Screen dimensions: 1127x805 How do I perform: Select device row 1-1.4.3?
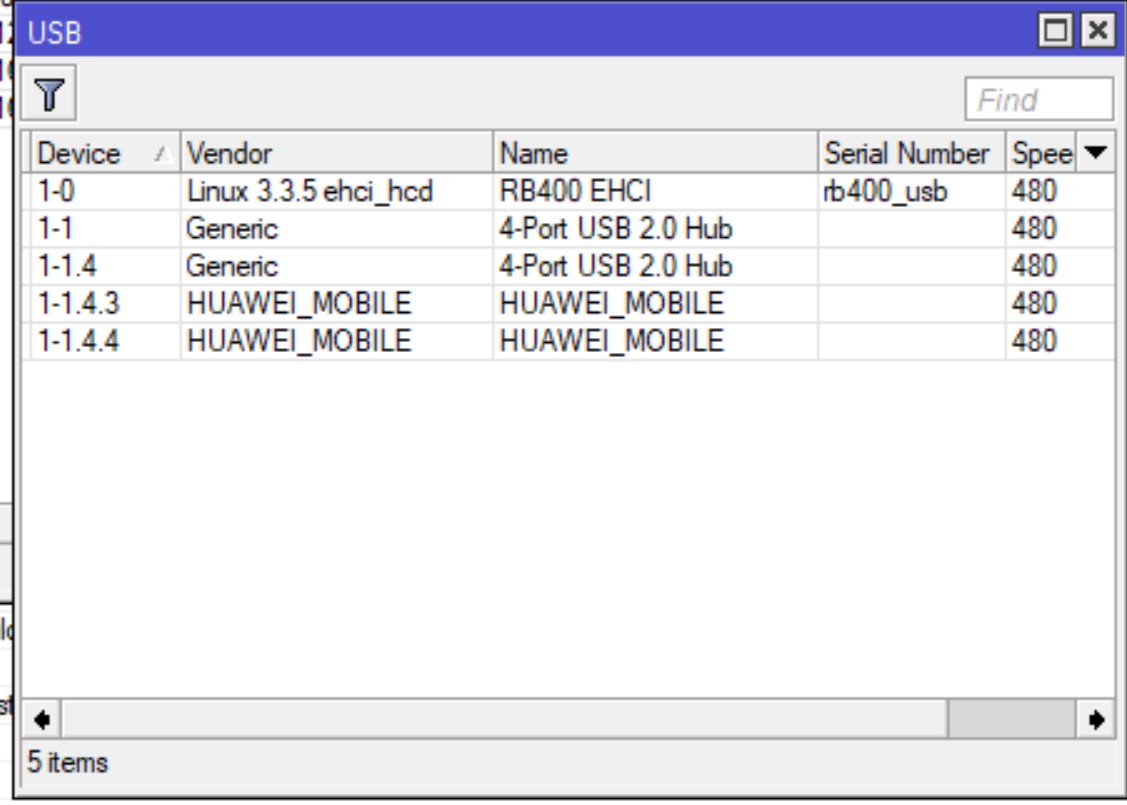coord(569,303)
